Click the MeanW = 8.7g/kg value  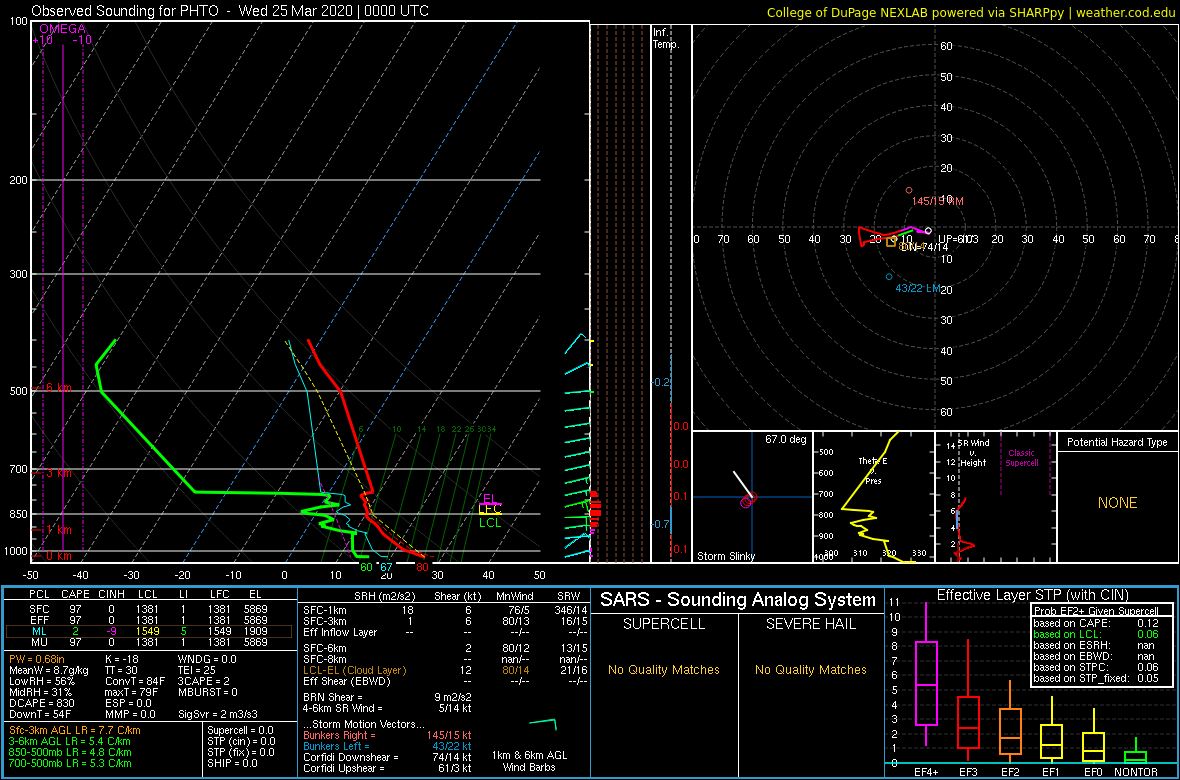point(50,670)
